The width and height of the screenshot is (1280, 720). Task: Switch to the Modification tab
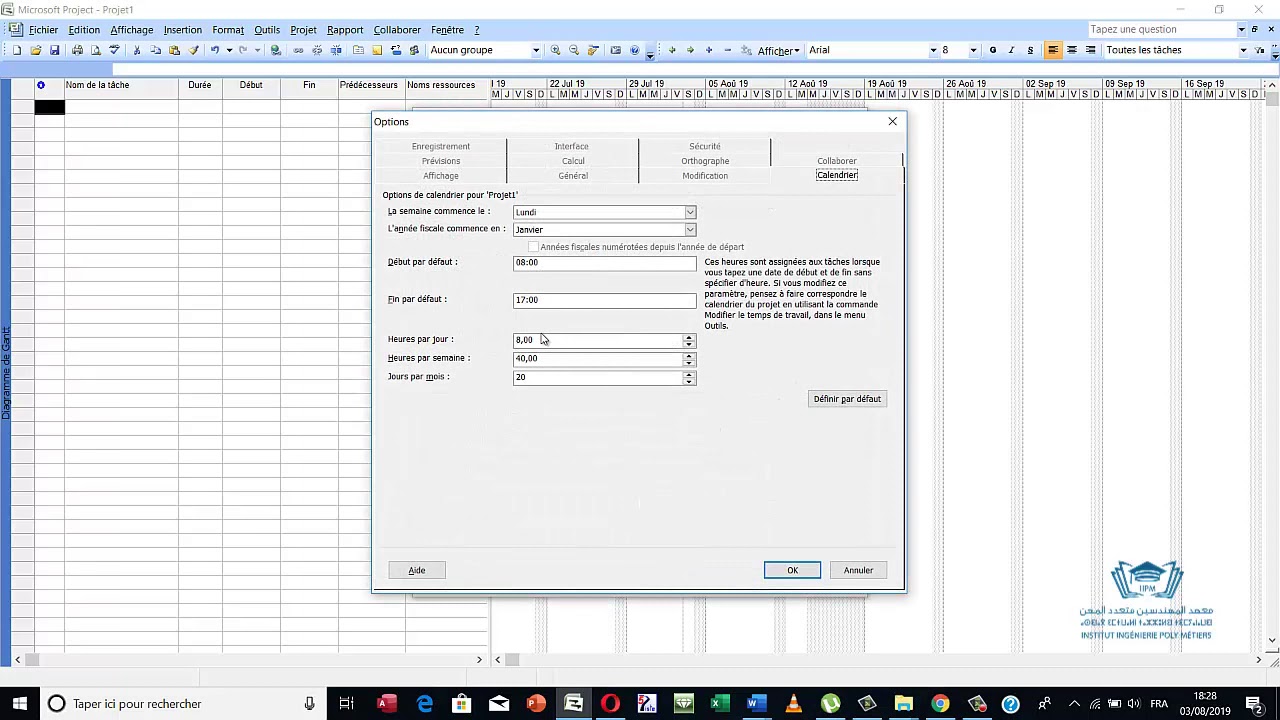tap(705, 176)
